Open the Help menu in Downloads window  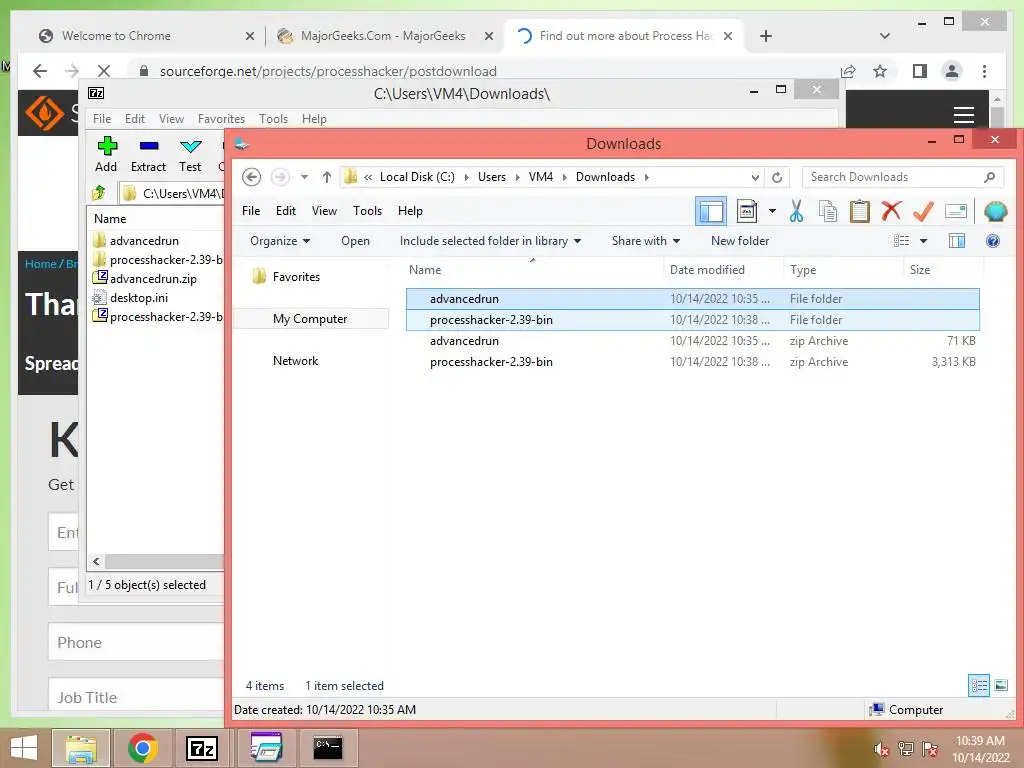point(410,211)
